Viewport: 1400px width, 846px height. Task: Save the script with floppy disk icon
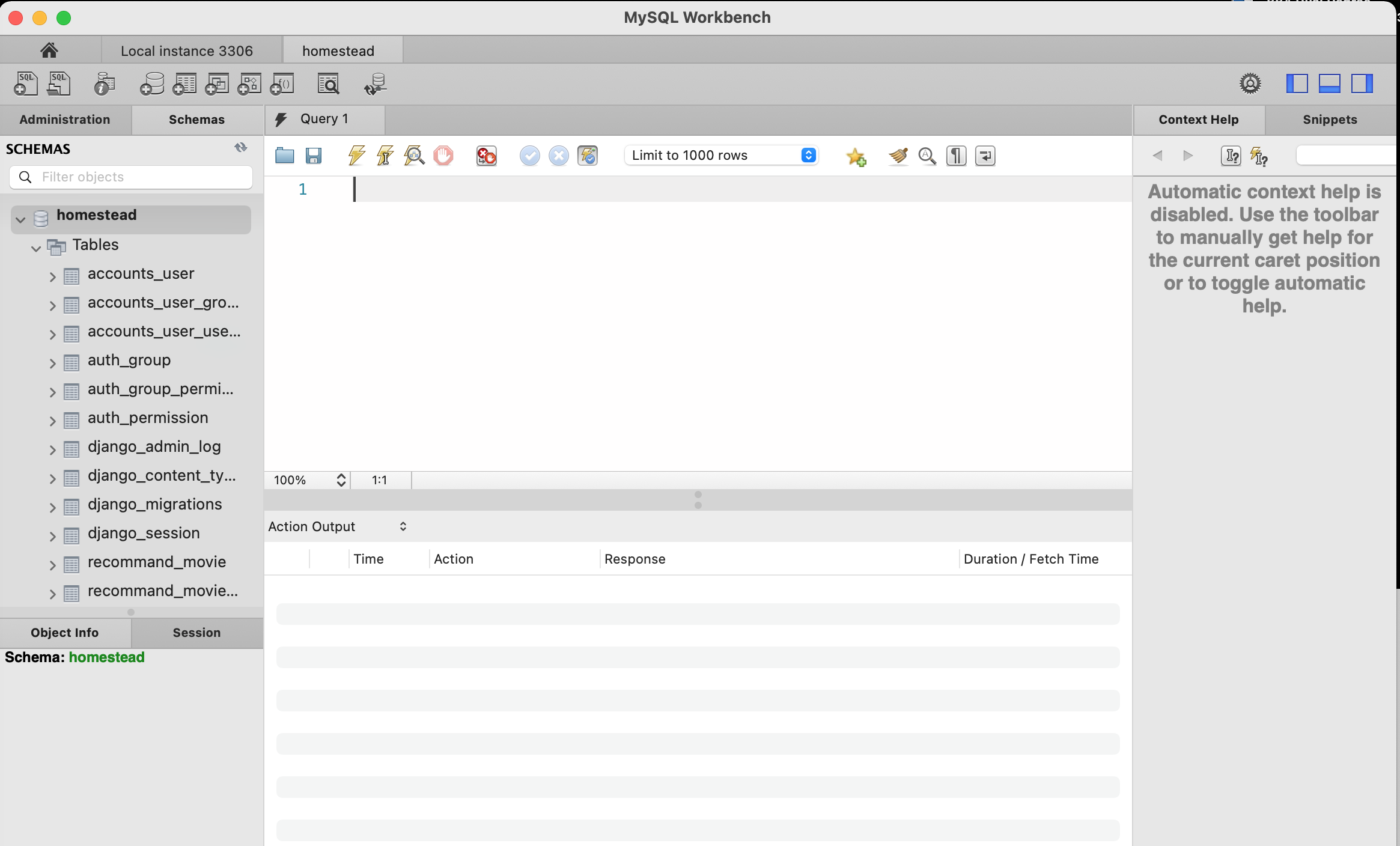[313, 156]
